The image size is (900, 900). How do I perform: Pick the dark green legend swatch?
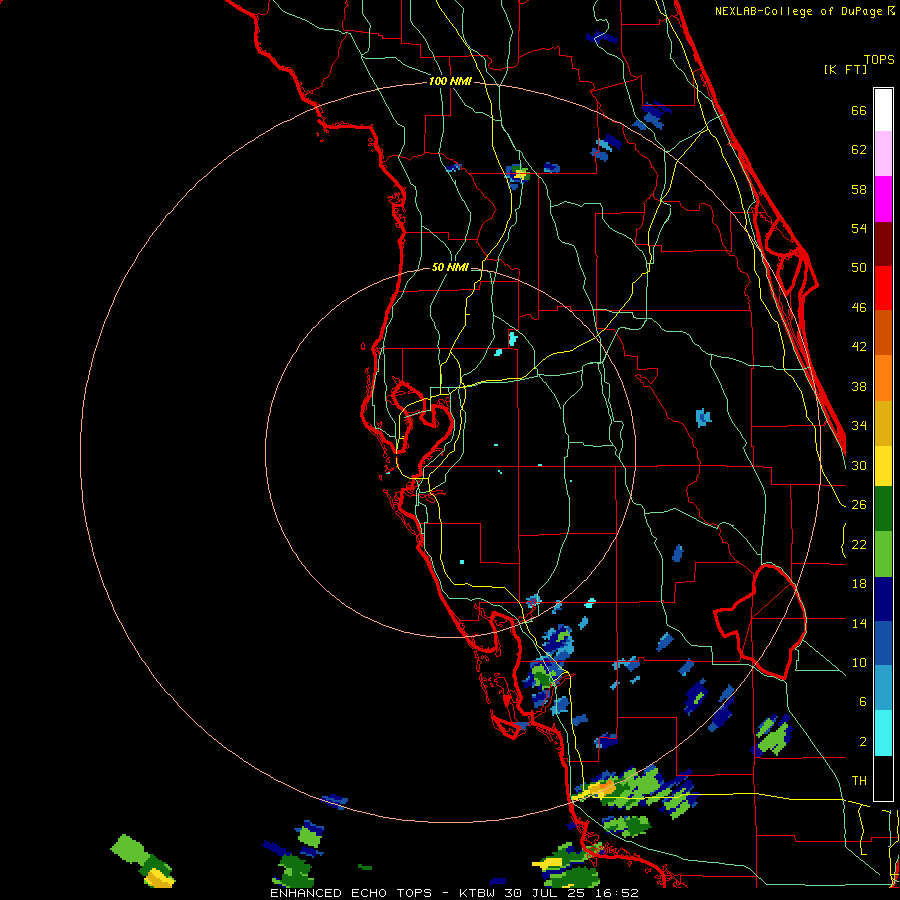coord(883,509)
